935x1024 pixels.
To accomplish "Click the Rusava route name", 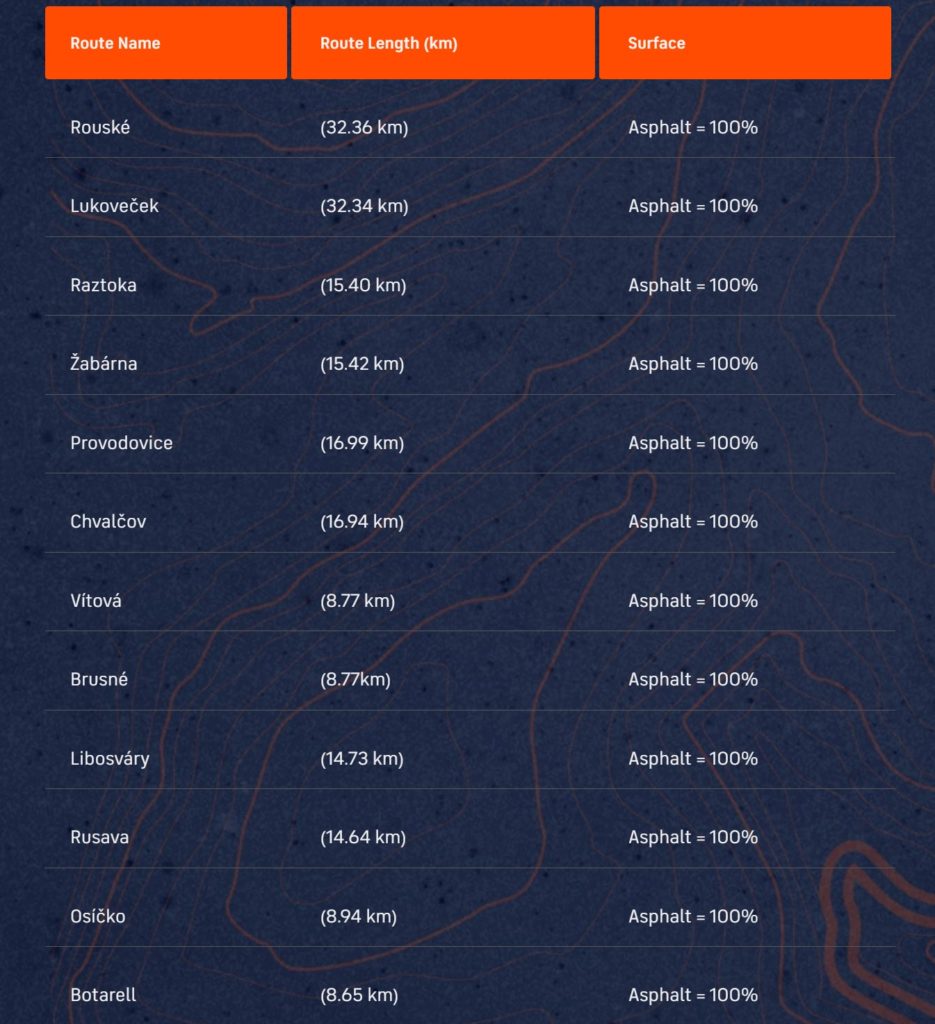I will (99, 837).
